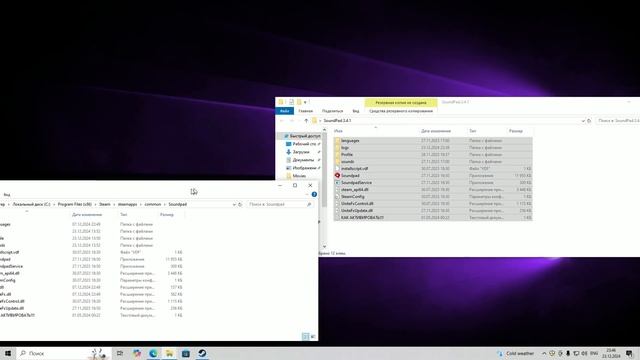Click the Up arrow in SoundPad 3.4.1 window
Screen dimensions: 640x360
pos(306,121)
